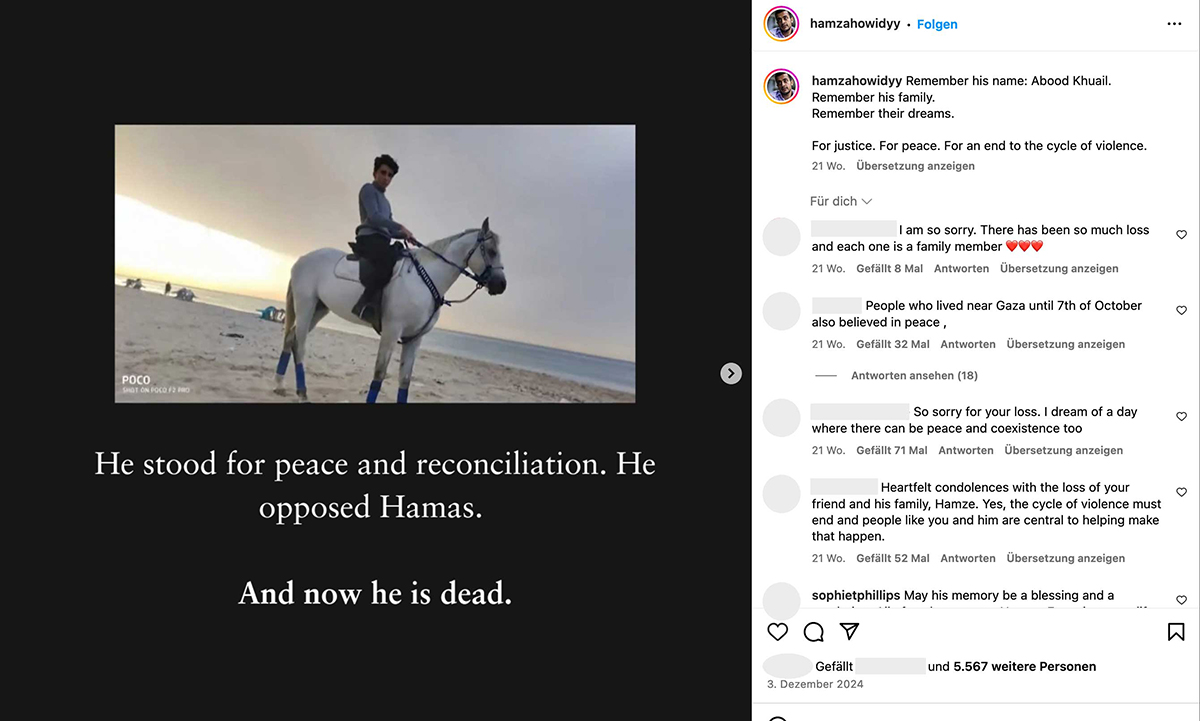Like the 'So sorry for your loss' comment
Image resolution: width=1200 pixels, height=721 pixels.
click(1181, 417)
